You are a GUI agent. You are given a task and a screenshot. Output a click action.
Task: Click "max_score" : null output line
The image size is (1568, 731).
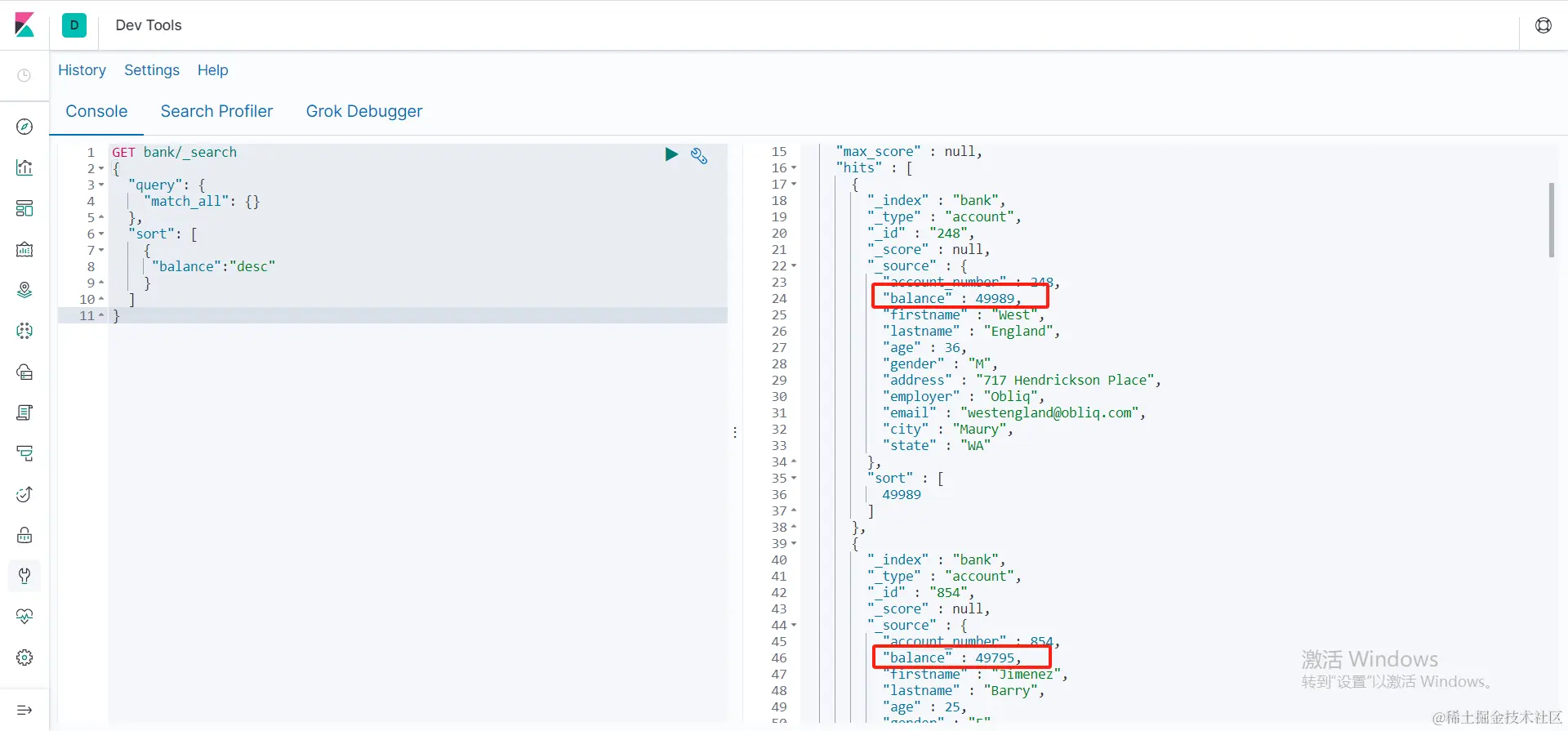click(909, 152)
